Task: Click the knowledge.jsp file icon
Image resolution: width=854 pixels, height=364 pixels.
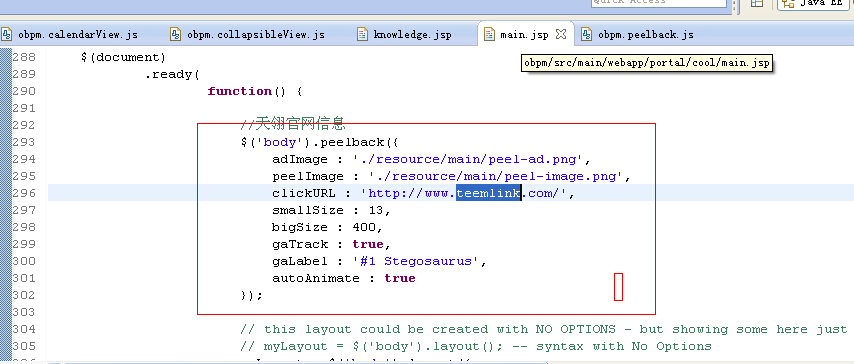Action: (362, 34)
